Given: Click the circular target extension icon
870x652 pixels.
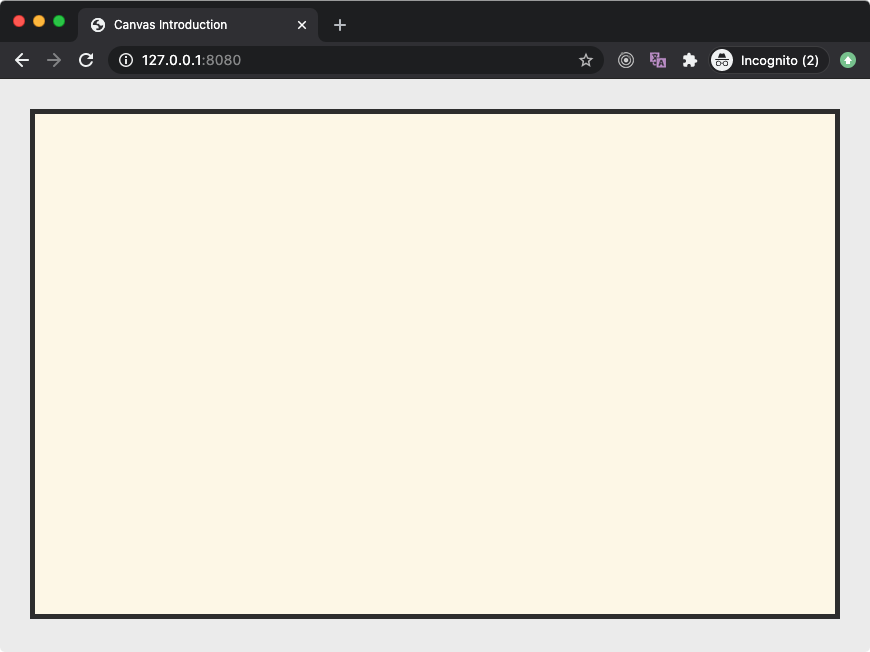Looking at the screenshot, I should click(626, 60).
